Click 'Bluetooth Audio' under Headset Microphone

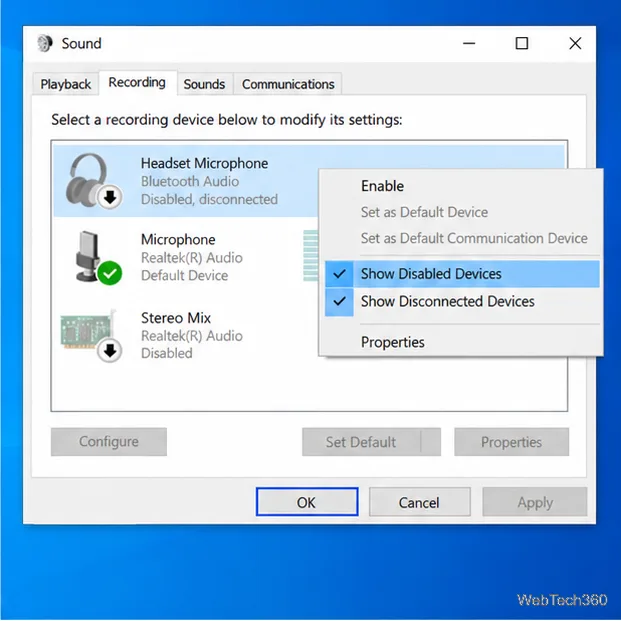pos(190,181)
